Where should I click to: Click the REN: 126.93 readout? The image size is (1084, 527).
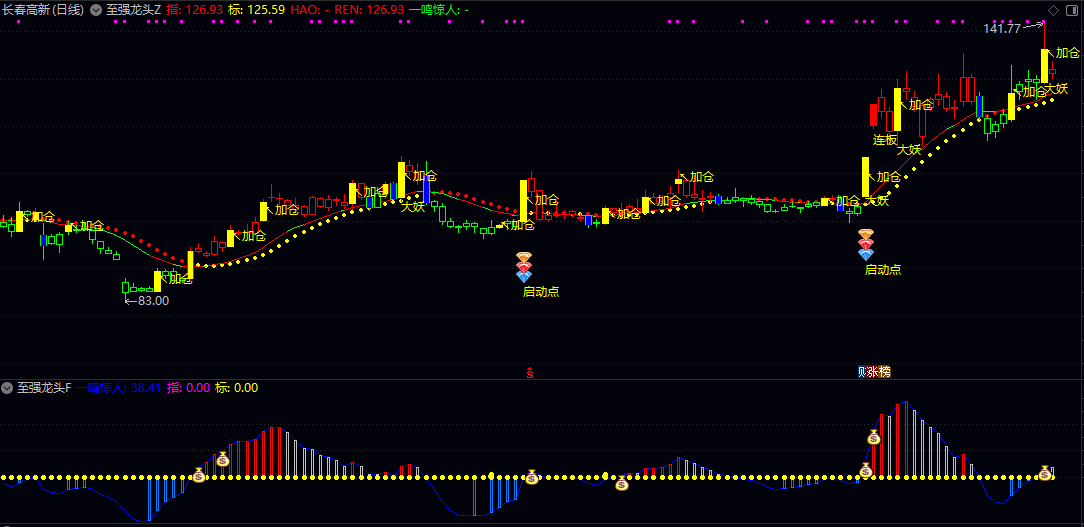pyautogui.click(x=369, y=10)
